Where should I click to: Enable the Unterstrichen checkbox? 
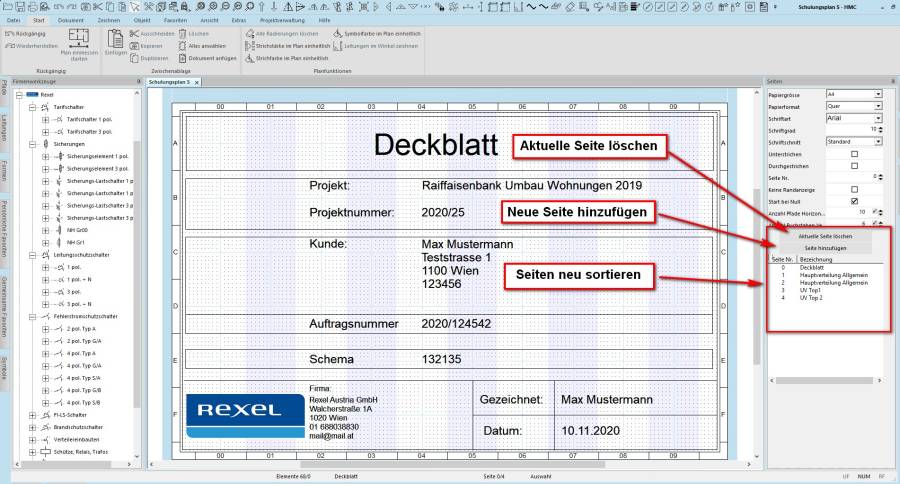(853, 153)
